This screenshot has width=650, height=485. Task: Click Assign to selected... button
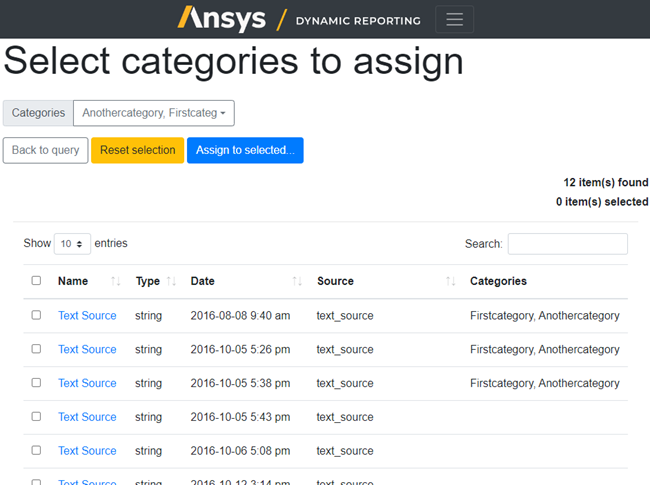(x=245, y=150)
